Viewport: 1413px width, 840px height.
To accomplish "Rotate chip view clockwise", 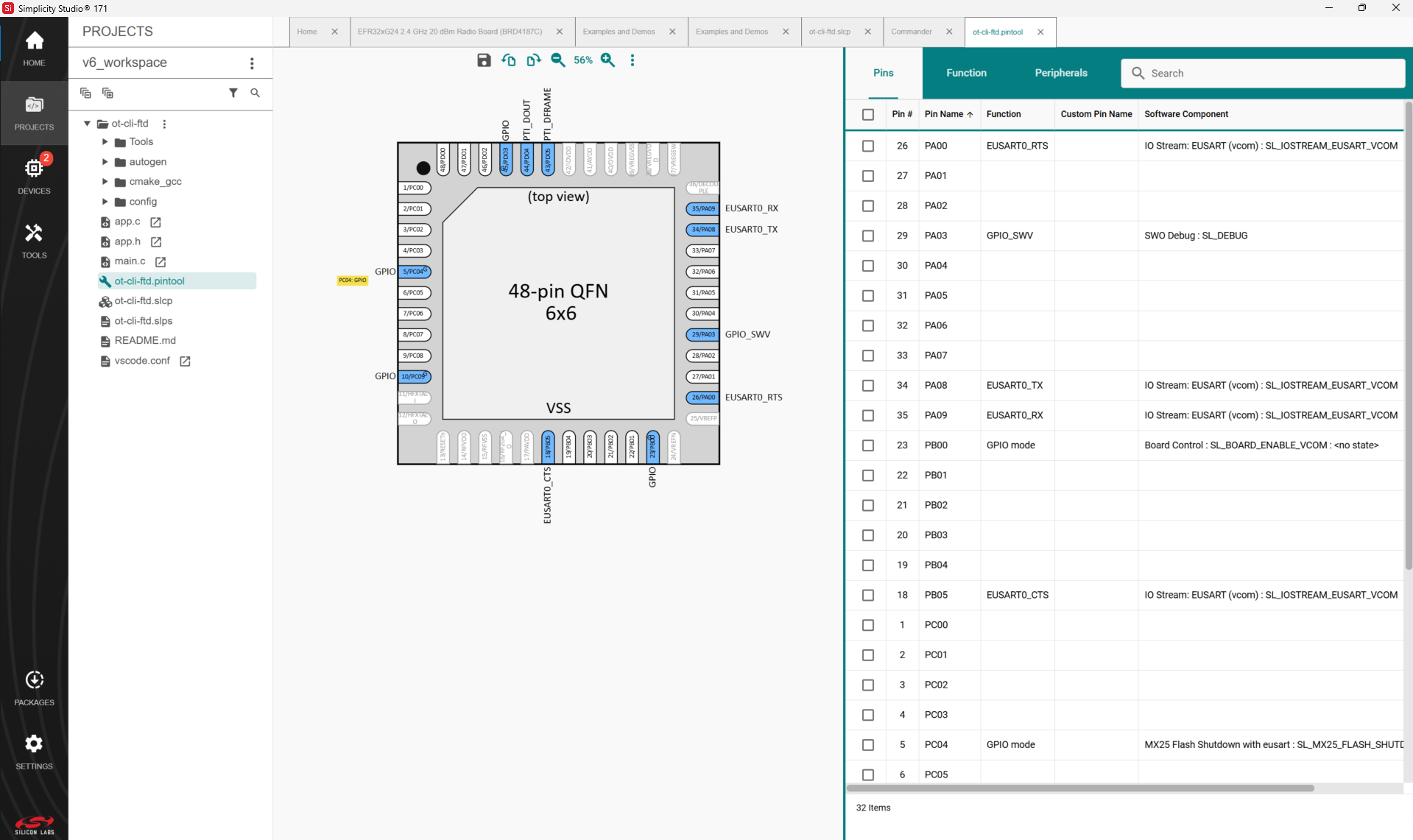I will pyautogui.click(x=533, y=60).
